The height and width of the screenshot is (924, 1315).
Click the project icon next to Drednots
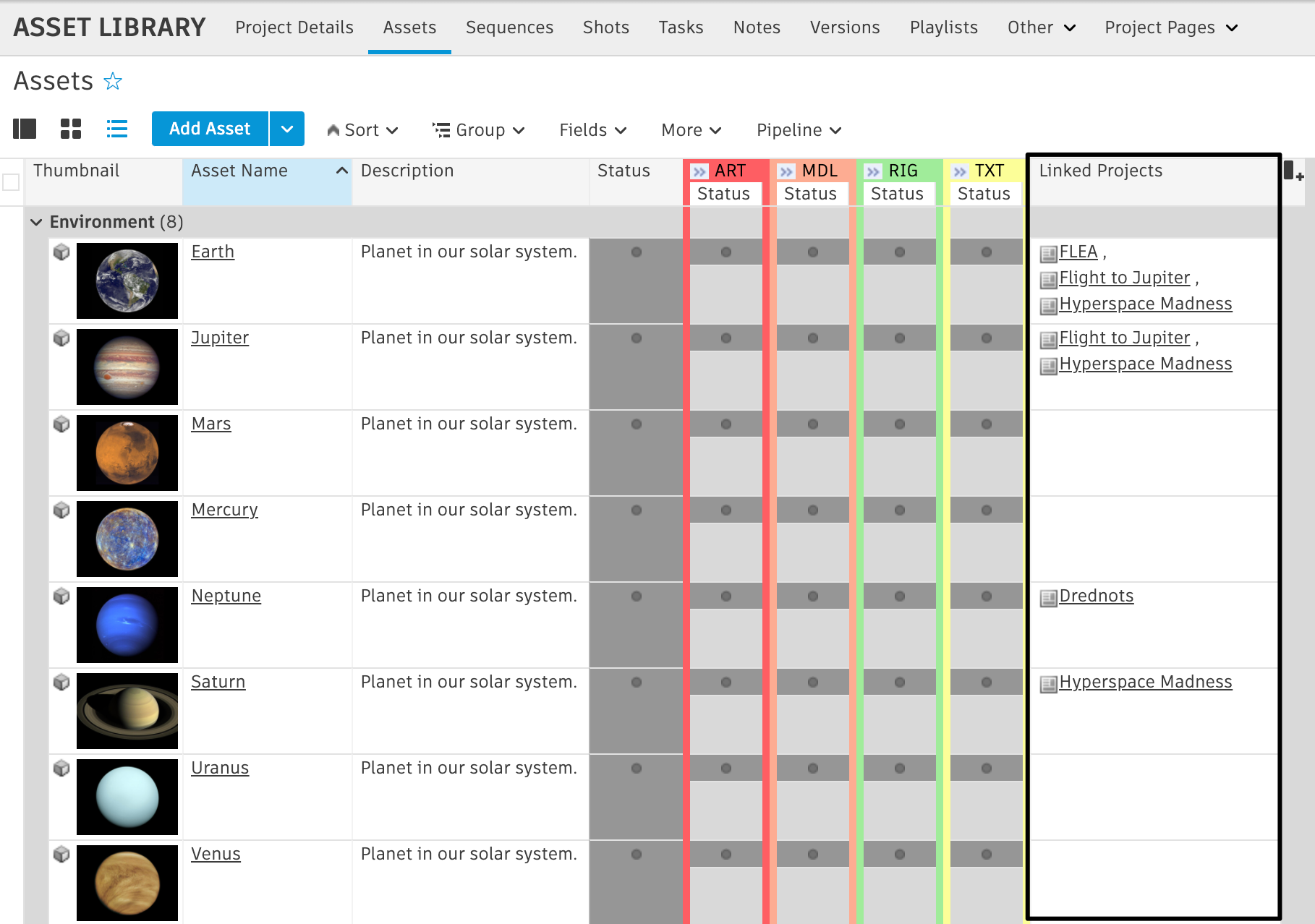click(x=1049, y=598)
